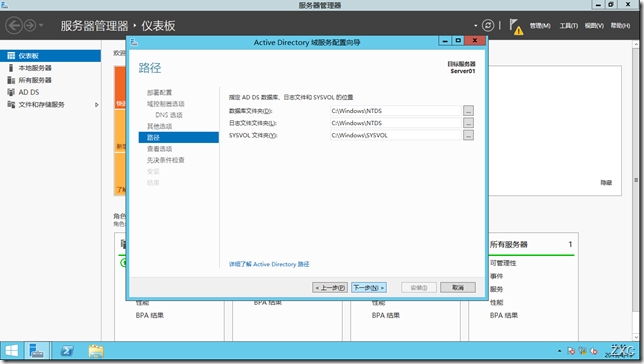The image size is (644, 364).
Task: Select 仪表板 in the left sidebar
Action: [x=50, y=55]
